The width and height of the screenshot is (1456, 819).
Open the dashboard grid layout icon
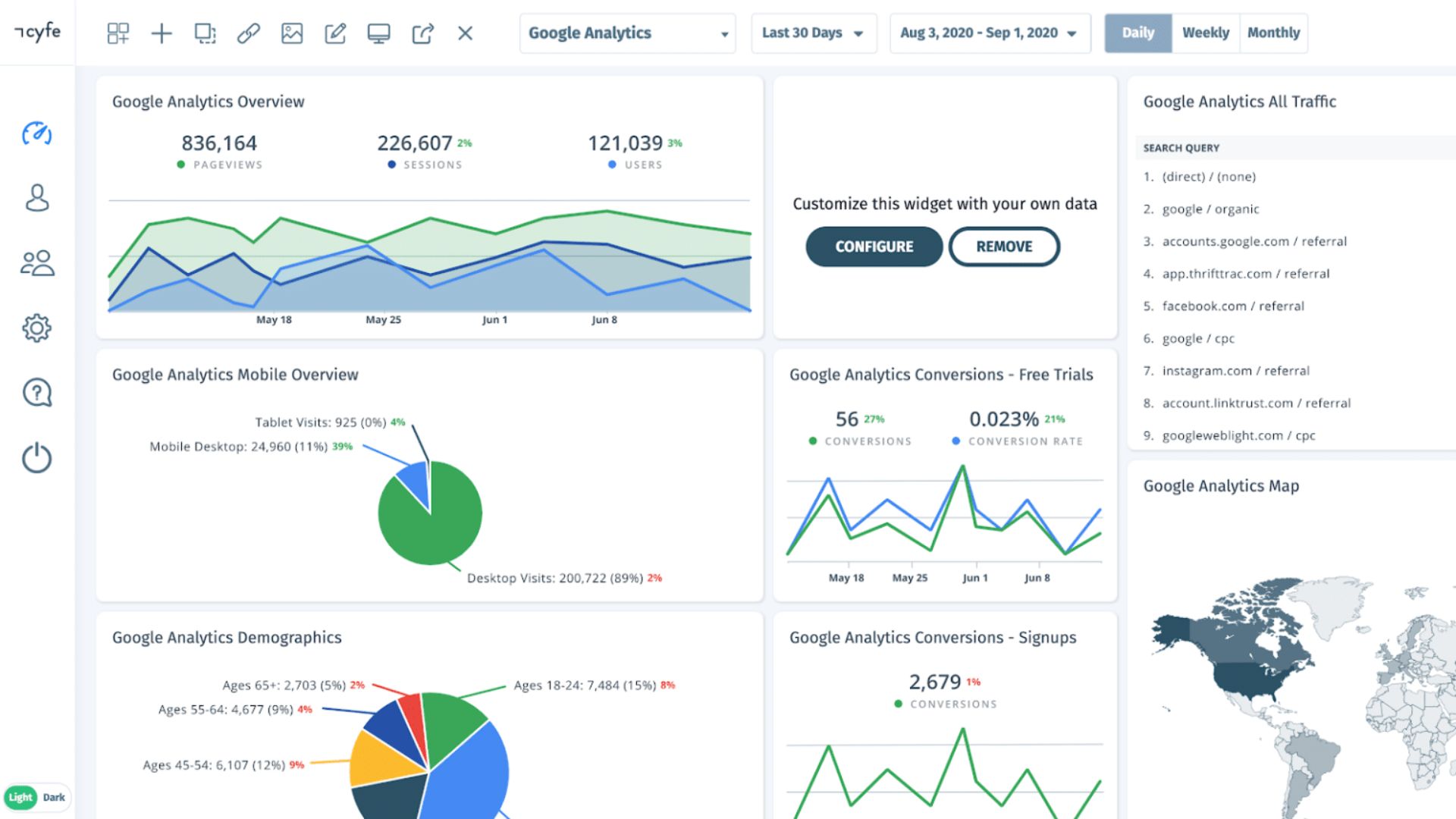point(118,33)
